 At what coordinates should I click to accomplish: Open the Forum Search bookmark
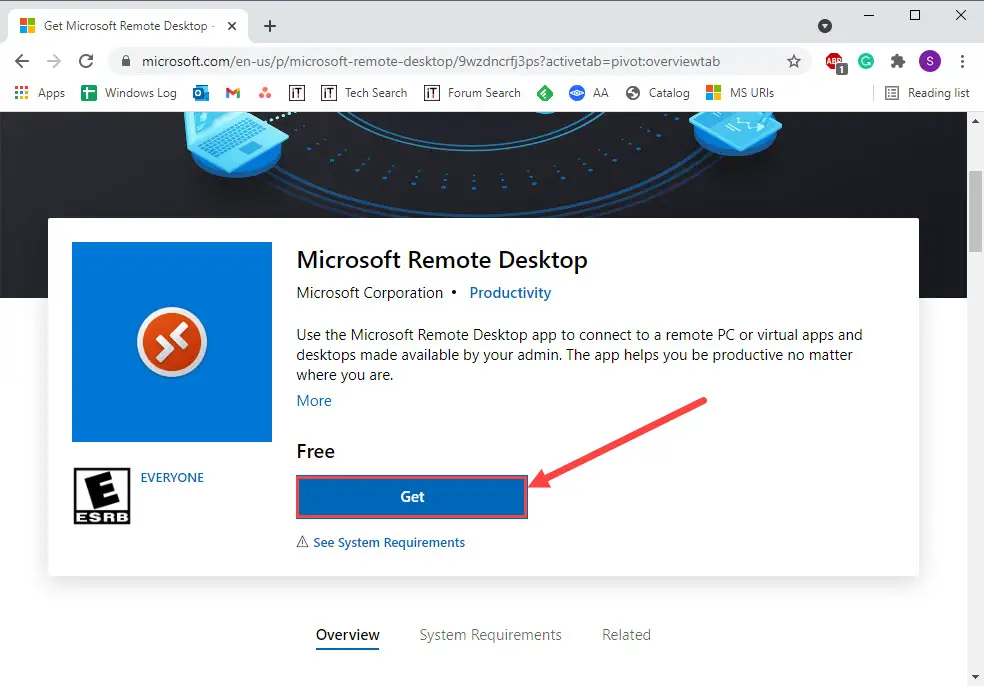point(473,93)
